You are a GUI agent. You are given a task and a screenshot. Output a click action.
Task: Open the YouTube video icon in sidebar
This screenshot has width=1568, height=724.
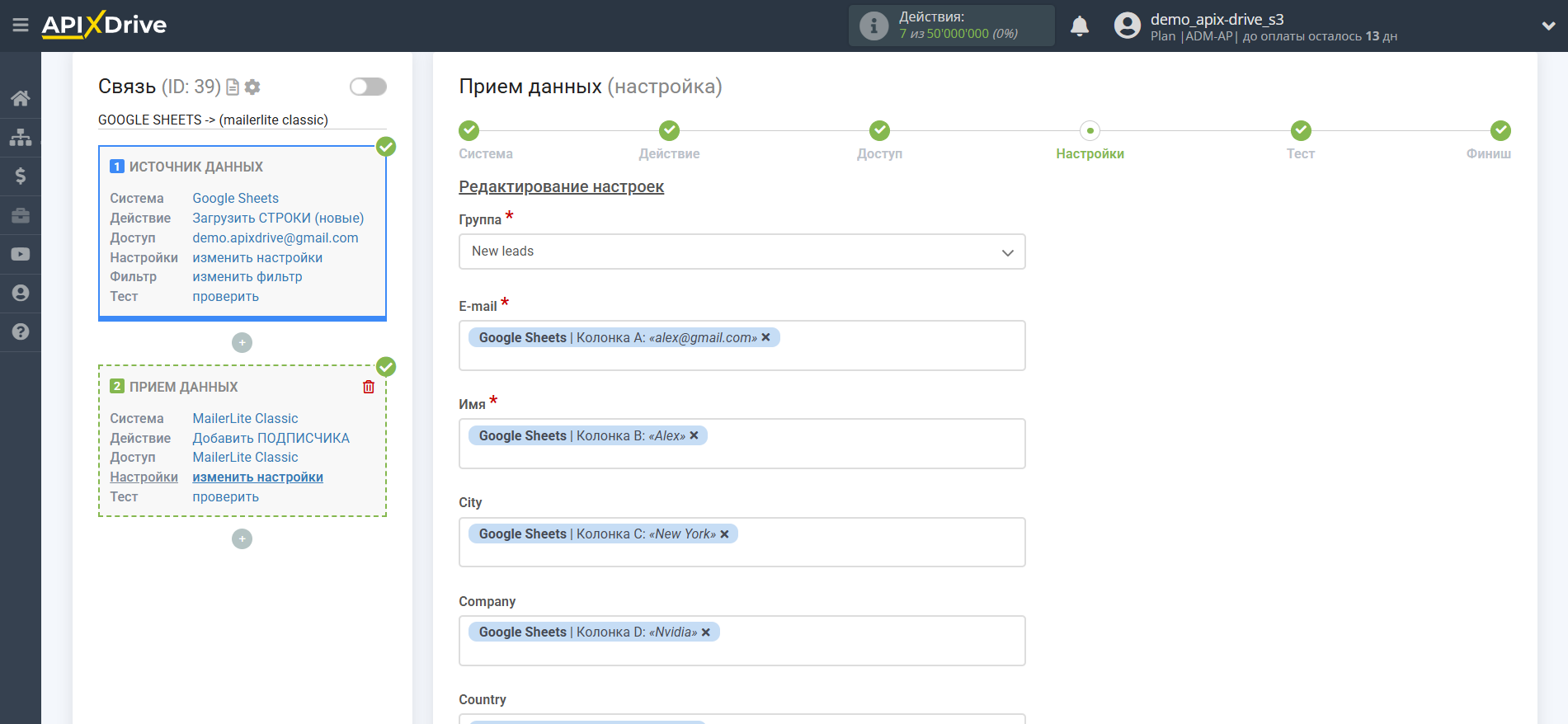(x=21, y=254)
